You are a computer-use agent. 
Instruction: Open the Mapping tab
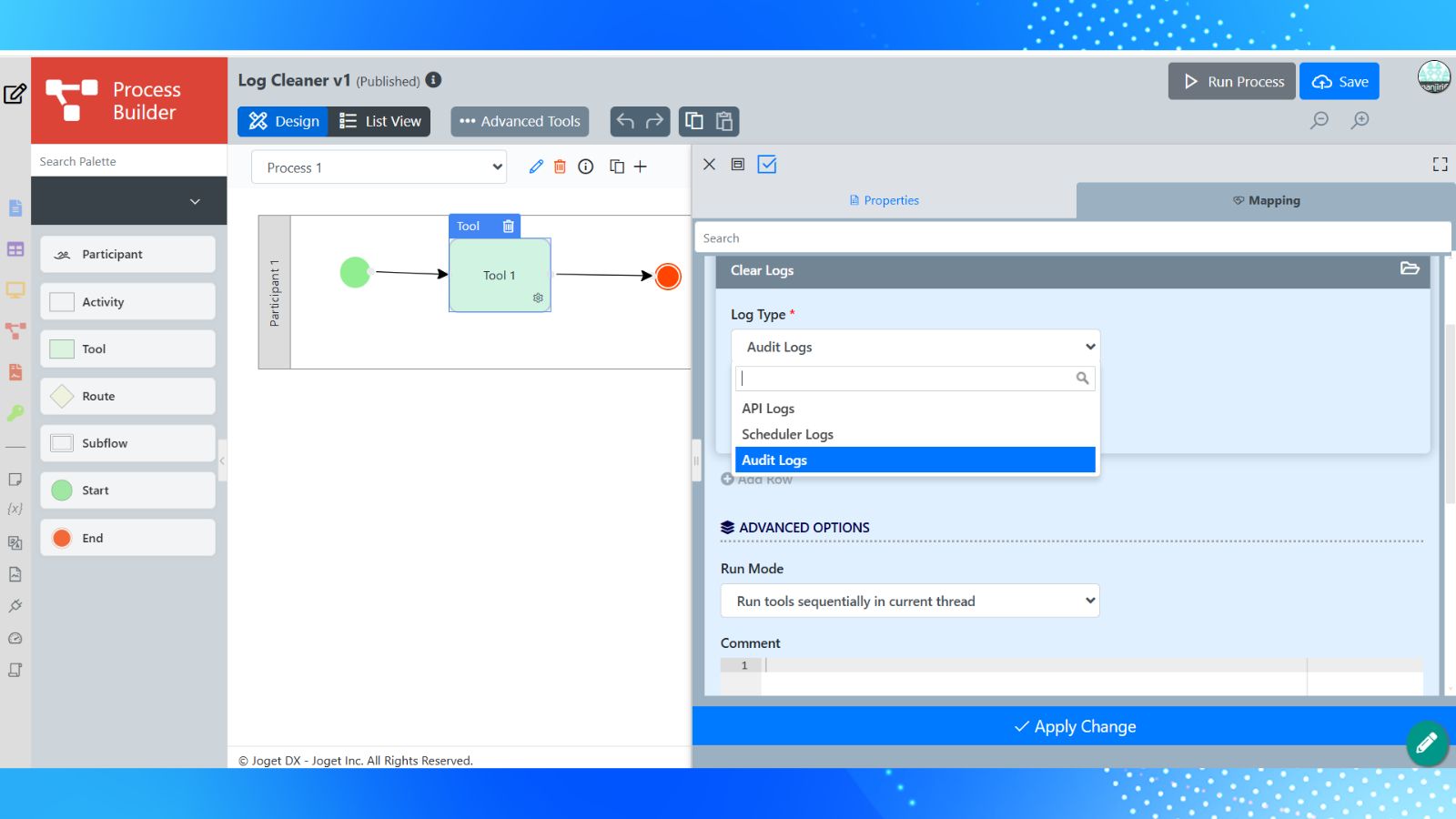click(1266, 200)
